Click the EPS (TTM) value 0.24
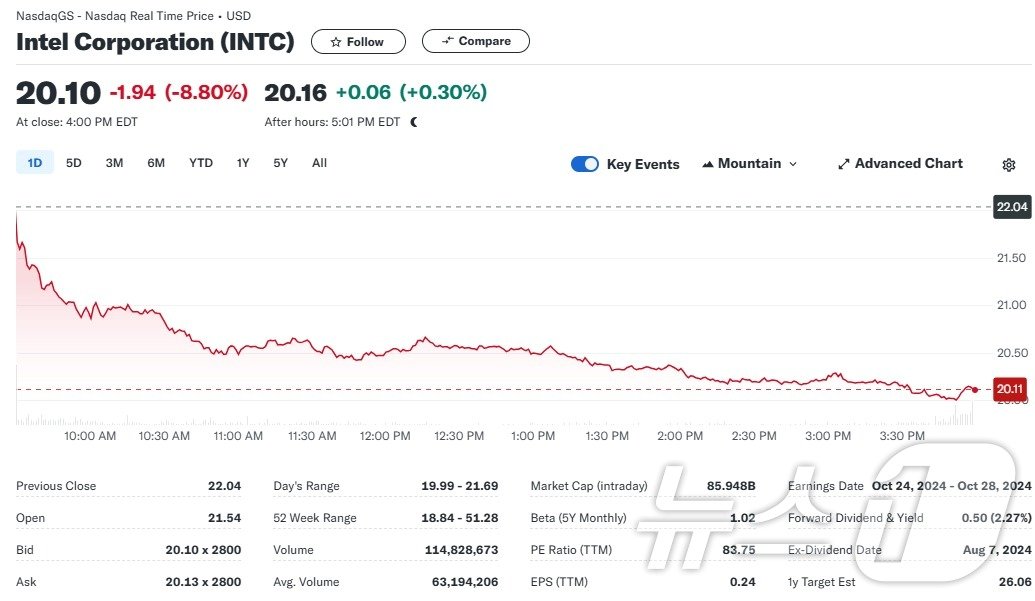Screen dimensions: 1035x601 pos(743,583)
